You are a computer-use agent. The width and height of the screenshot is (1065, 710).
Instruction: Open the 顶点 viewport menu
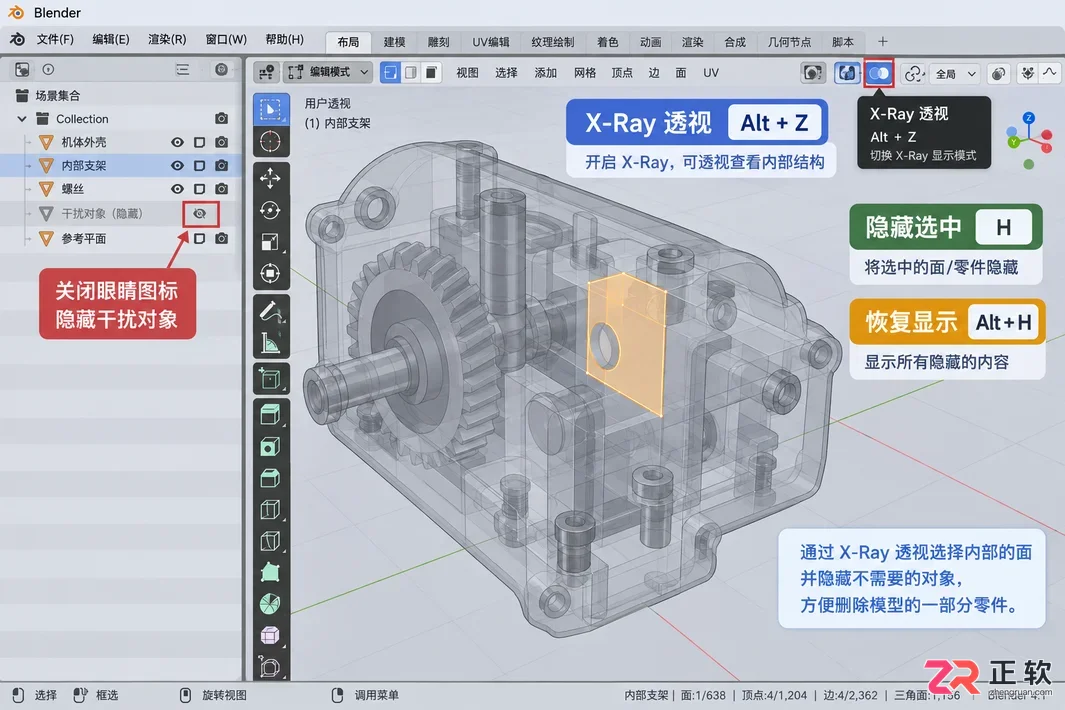pyautogui.click(x=622, y=73)
